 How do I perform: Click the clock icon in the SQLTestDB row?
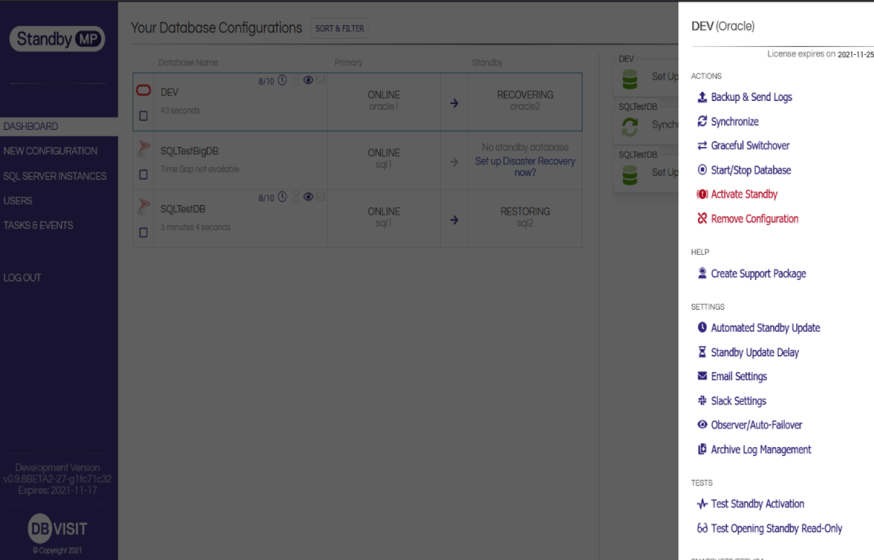click(x=283, y=197)
